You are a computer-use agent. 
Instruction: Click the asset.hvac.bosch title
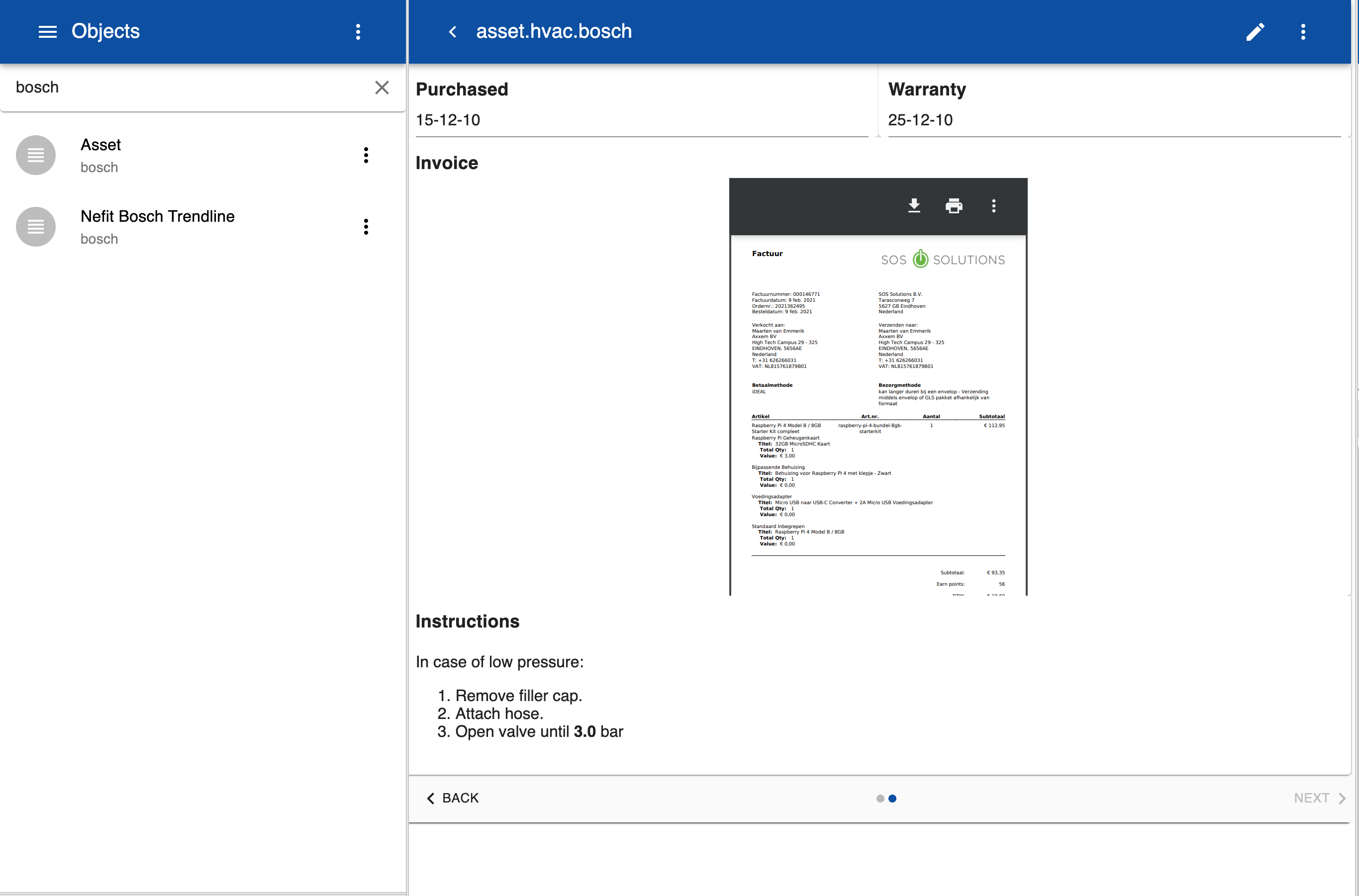pos(554,31)
